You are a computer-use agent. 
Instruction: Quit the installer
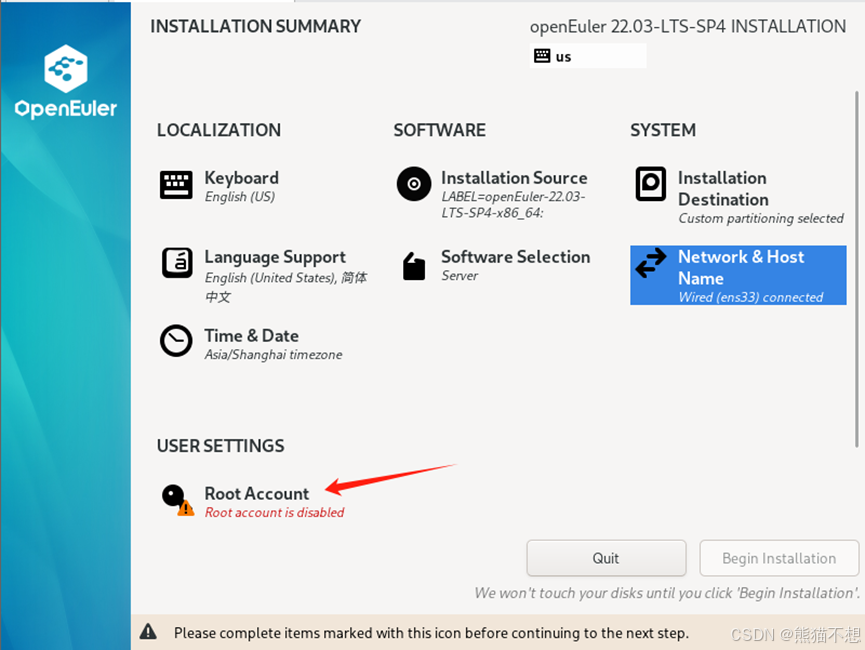[606, 558]
